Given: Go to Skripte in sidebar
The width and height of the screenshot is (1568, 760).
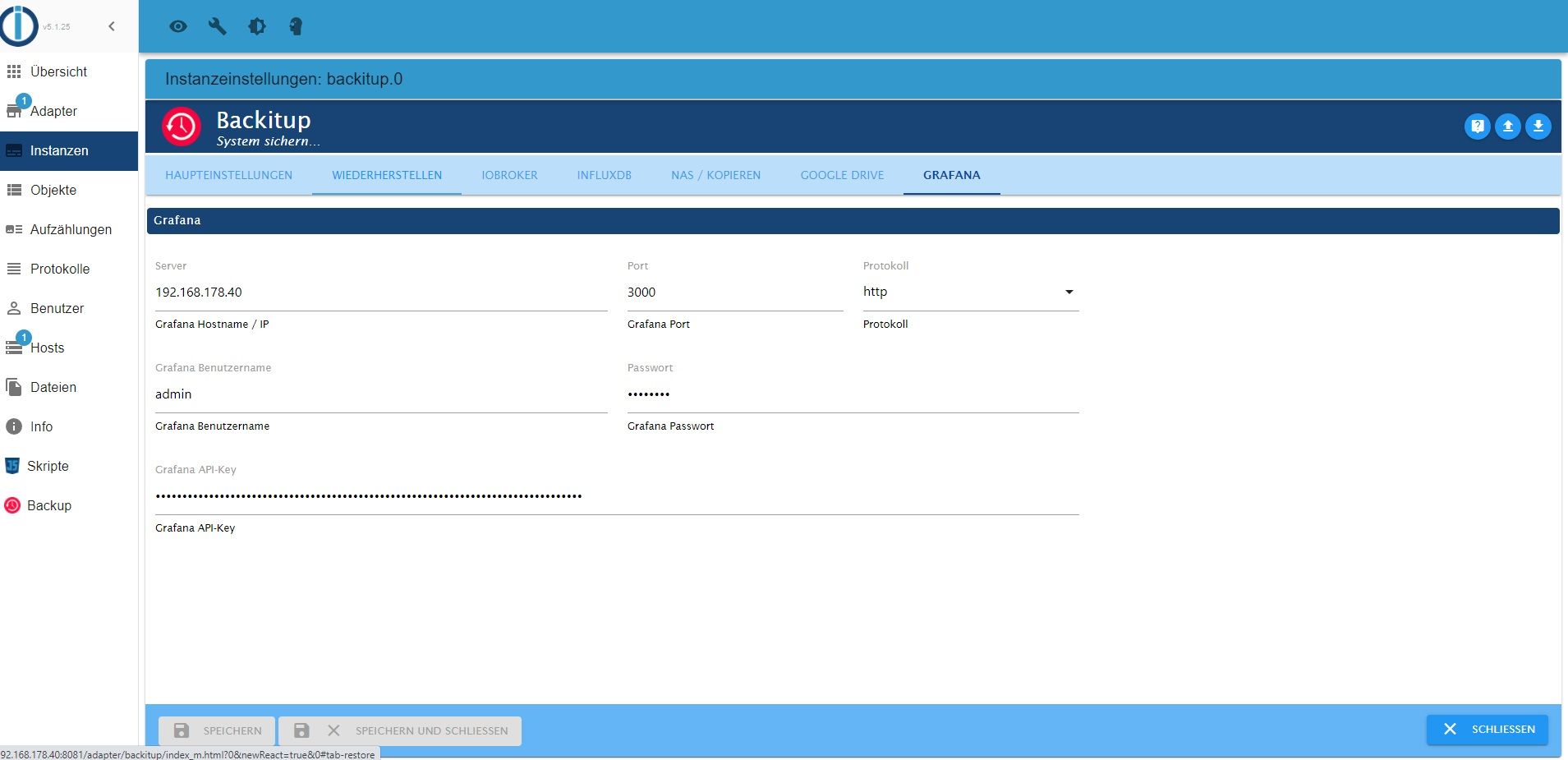Looking at the screenshot, I should point(48,466).
